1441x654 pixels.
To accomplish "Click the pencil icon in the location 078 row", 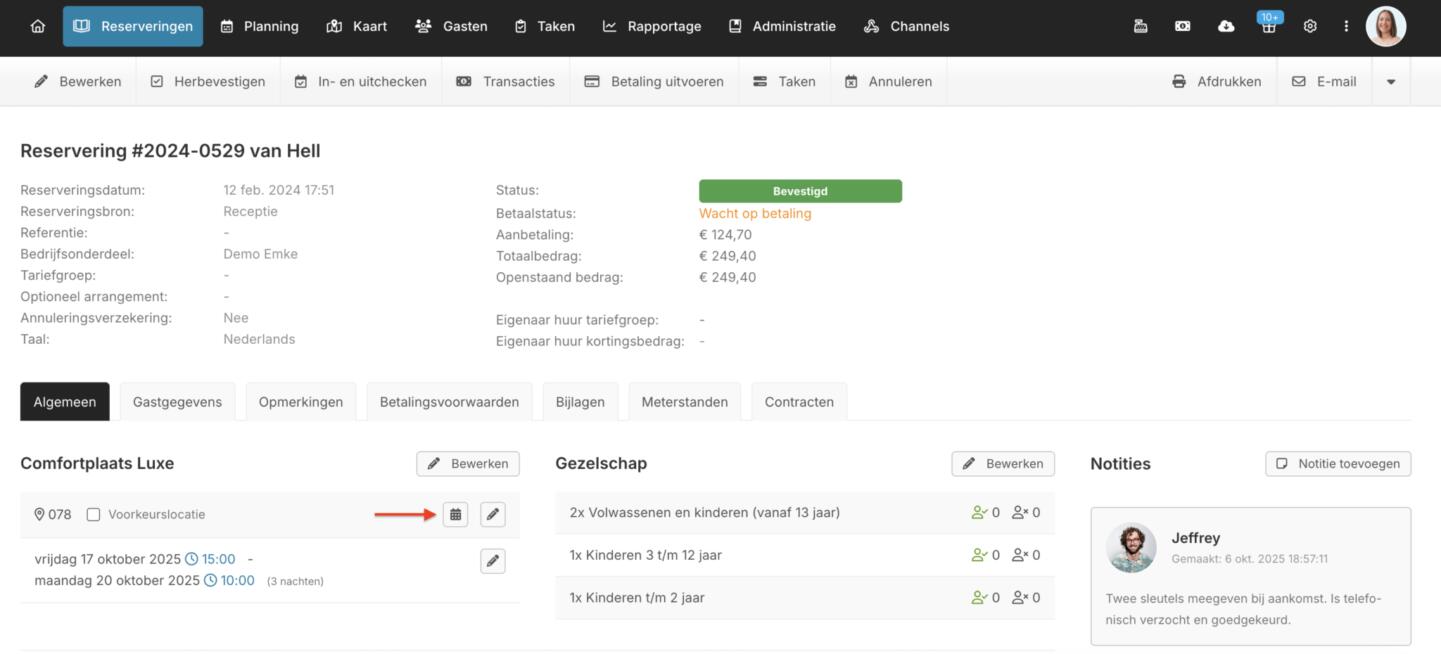I will click(x=492, y=514).
